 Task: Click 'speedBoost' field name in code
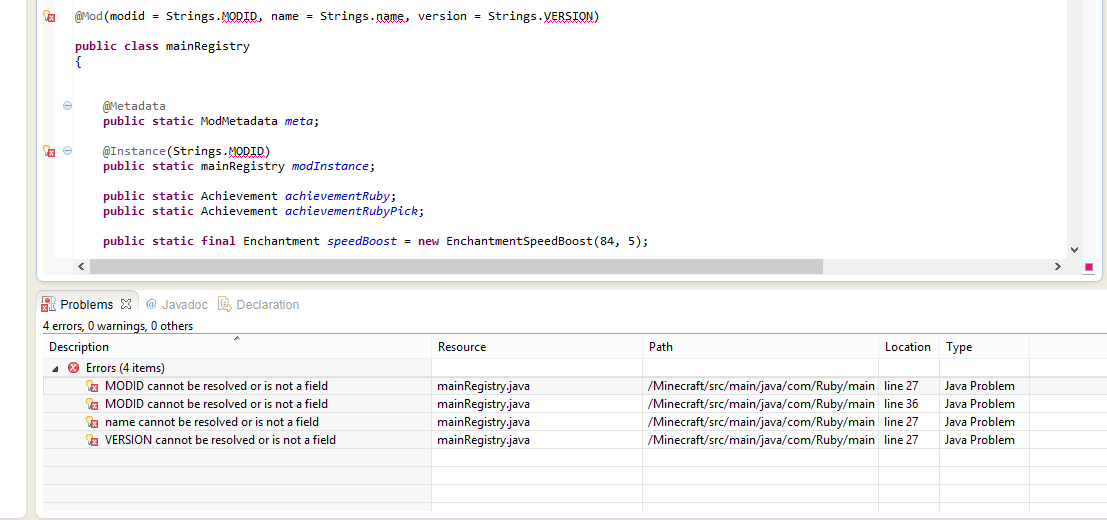[361, 241]
